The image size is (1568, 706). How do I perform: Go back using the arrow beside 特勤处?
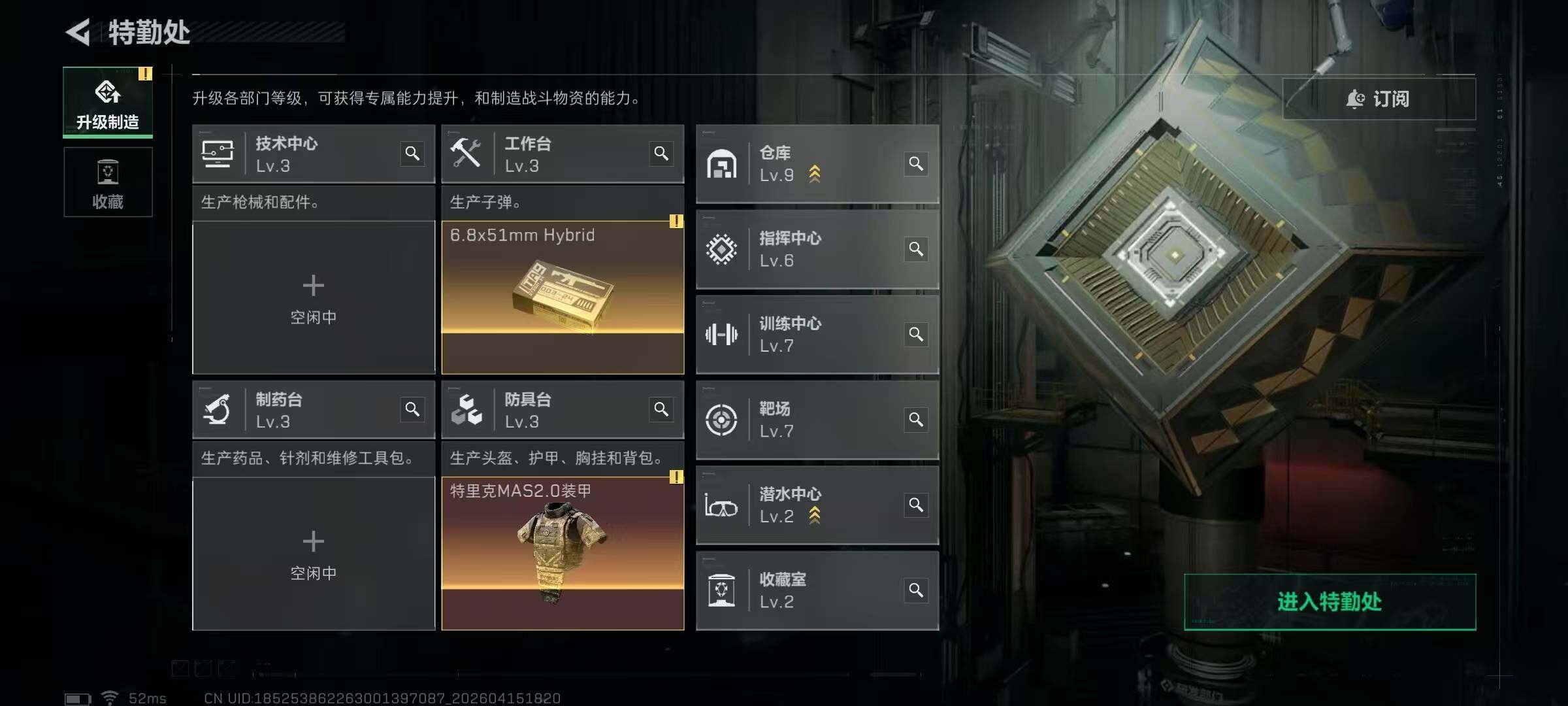point(78,33)
